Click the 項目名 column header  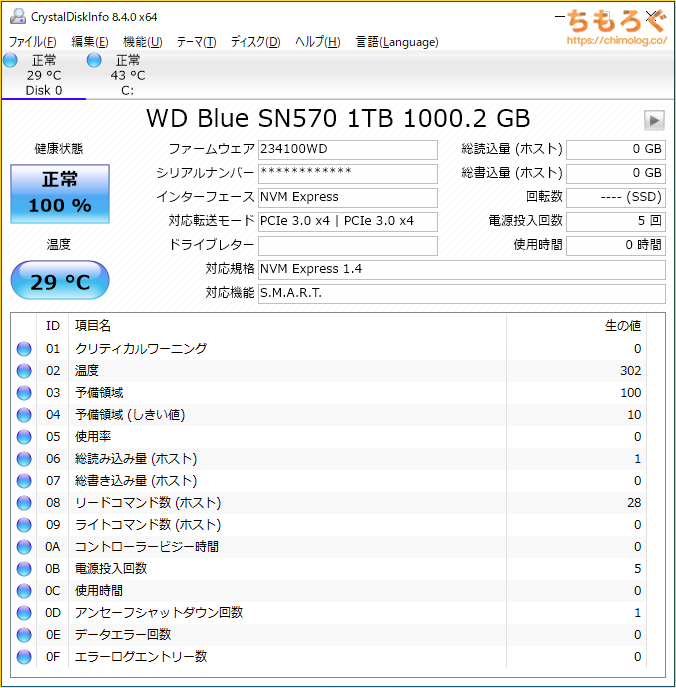click(287, 326)
